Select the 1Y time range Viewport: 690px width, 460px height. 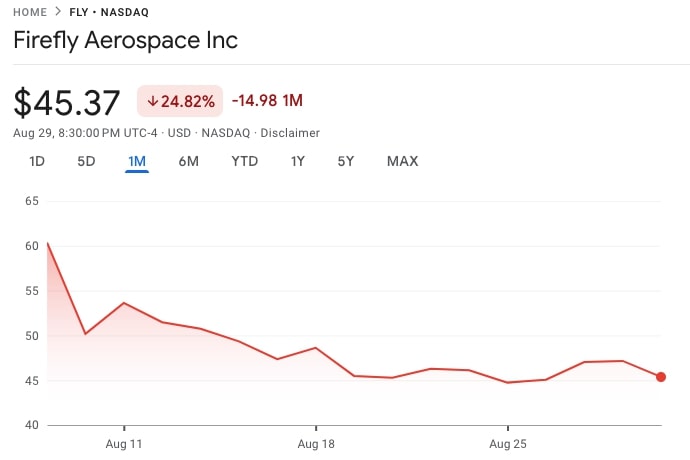click(298, 161)
